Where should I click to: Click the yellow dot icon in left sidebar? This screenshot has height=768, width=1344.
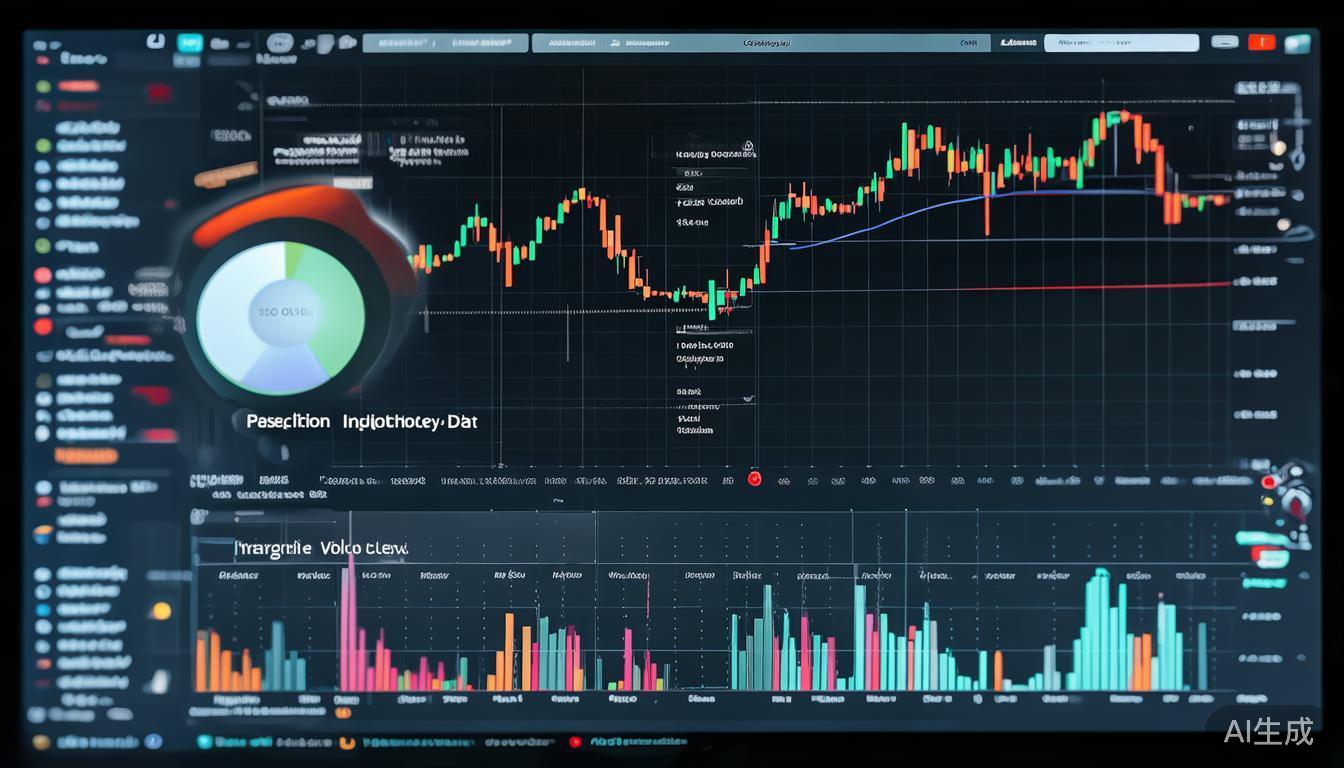161,610
